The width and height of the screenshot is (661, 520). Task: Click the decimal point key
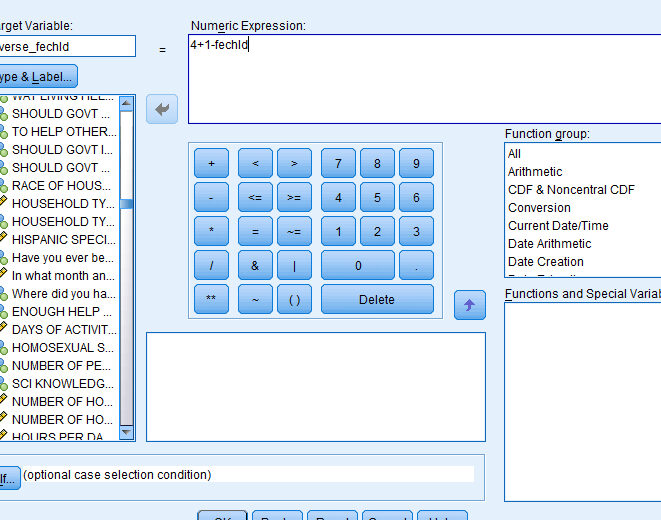point(416,265)
